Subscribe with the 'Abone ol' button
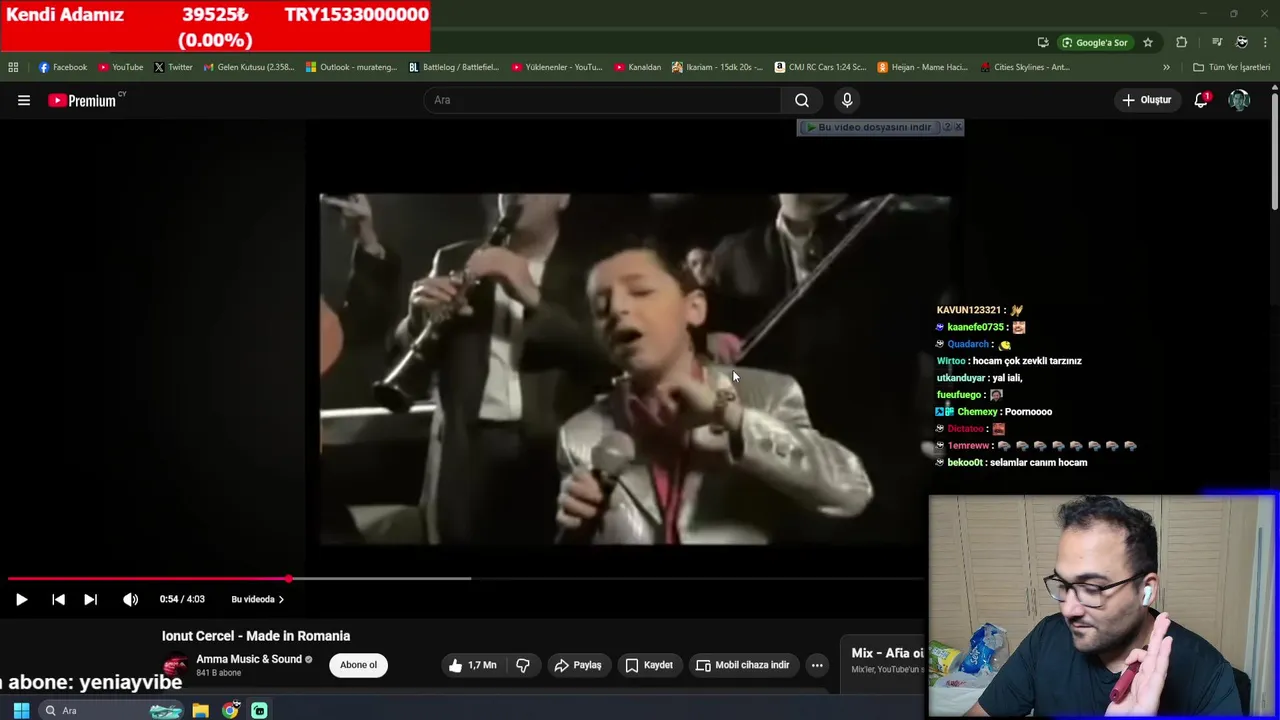Screen dimensions: 1280x720 [358, 665]
